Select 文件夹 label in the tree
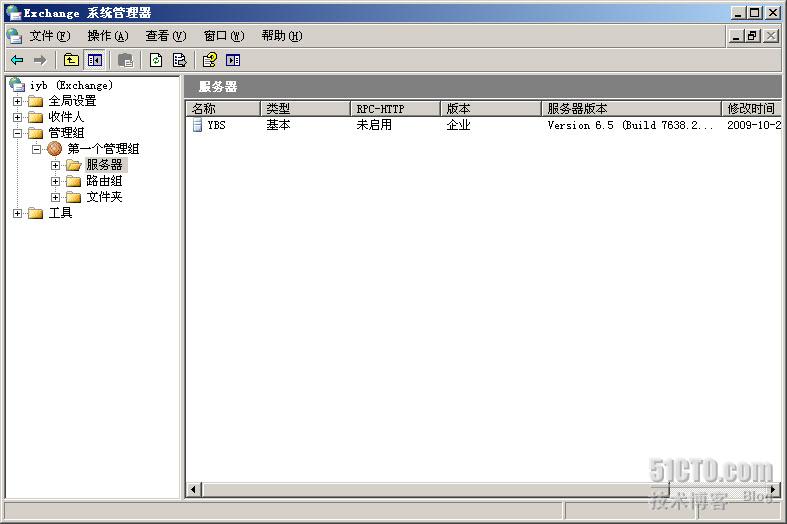The height and width of the screenshot is (524, 787). (x=104, y=197)
